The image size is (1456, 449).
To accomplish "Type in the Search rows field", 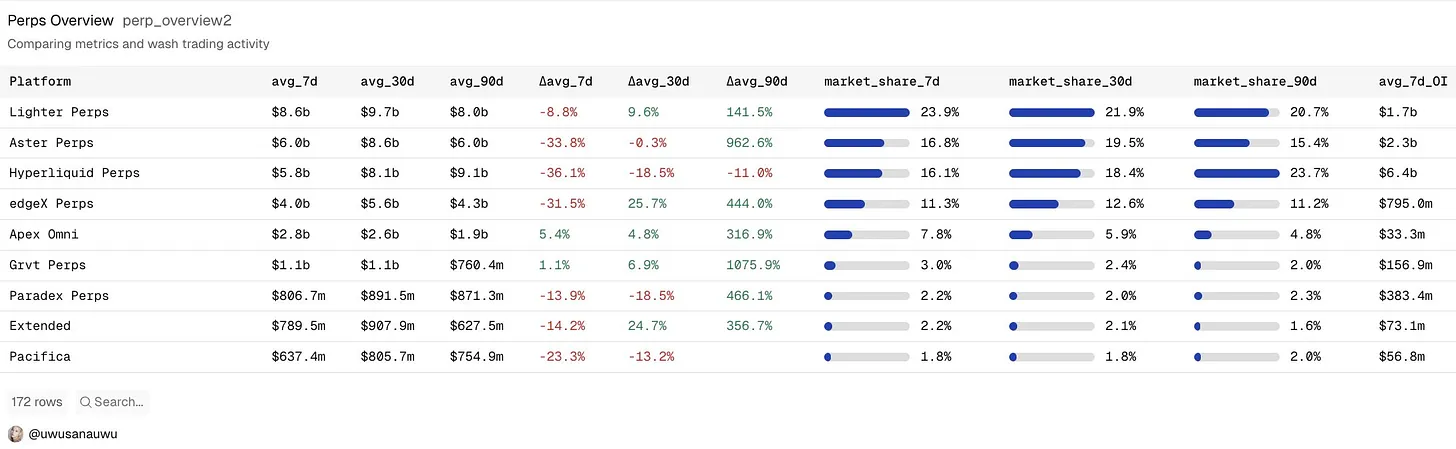I will tap(119, 402).
